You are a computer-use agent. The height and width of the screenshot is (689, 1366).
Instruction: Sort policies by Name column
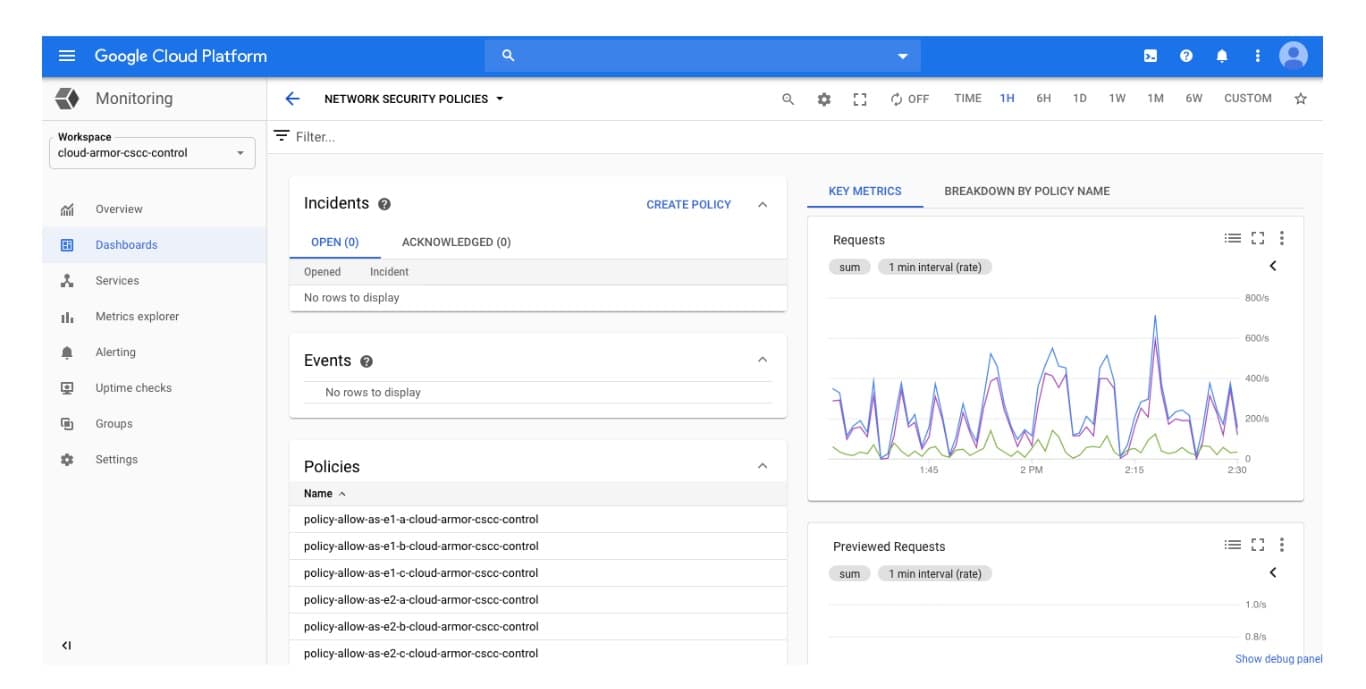pos(325,494)
